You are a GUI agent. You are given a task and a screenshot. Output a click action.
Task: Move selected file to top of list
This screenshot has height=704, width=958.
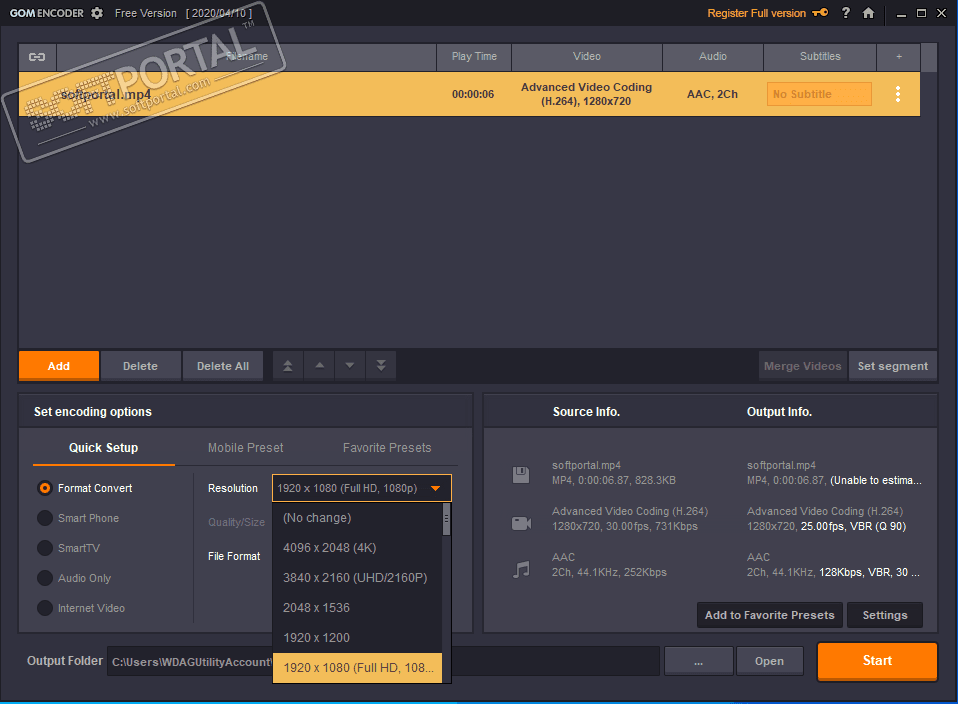(288, 366)
